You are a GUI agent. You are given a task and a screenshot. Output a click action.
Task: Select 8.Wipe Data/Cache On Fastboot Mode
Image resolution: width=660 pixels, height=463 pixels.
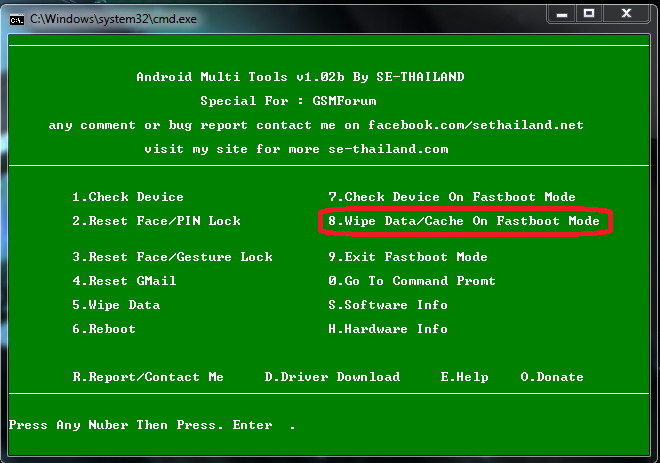(463, 221)
